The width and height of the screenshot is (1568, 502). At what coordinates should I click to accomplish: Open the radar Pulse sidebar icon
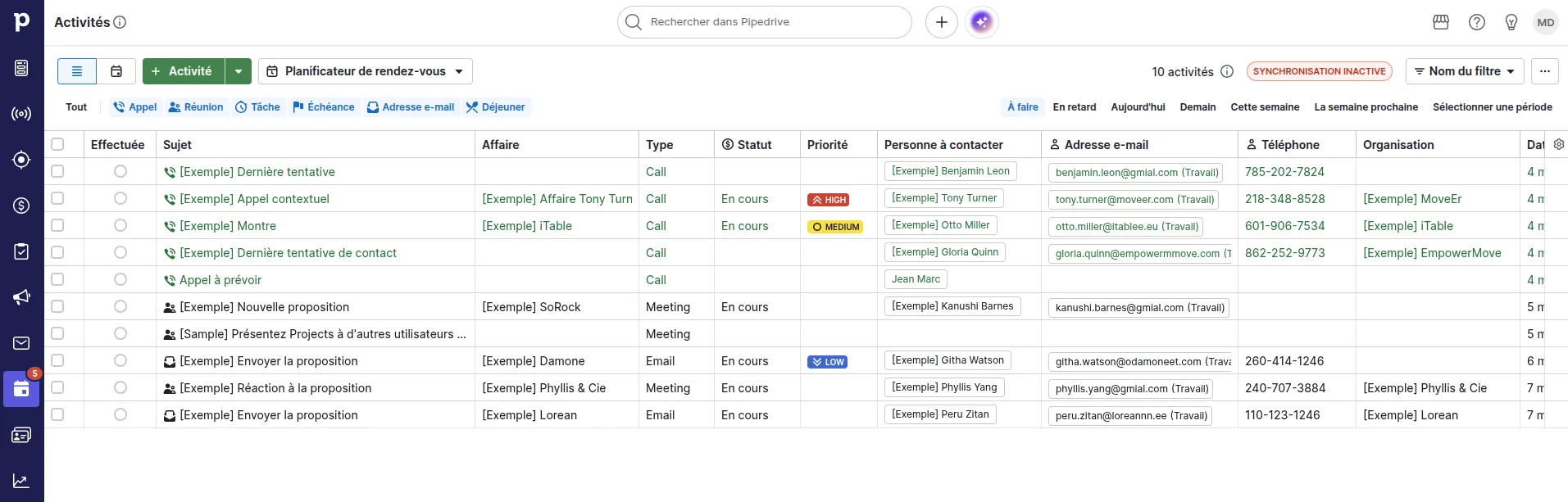[22, 114]
